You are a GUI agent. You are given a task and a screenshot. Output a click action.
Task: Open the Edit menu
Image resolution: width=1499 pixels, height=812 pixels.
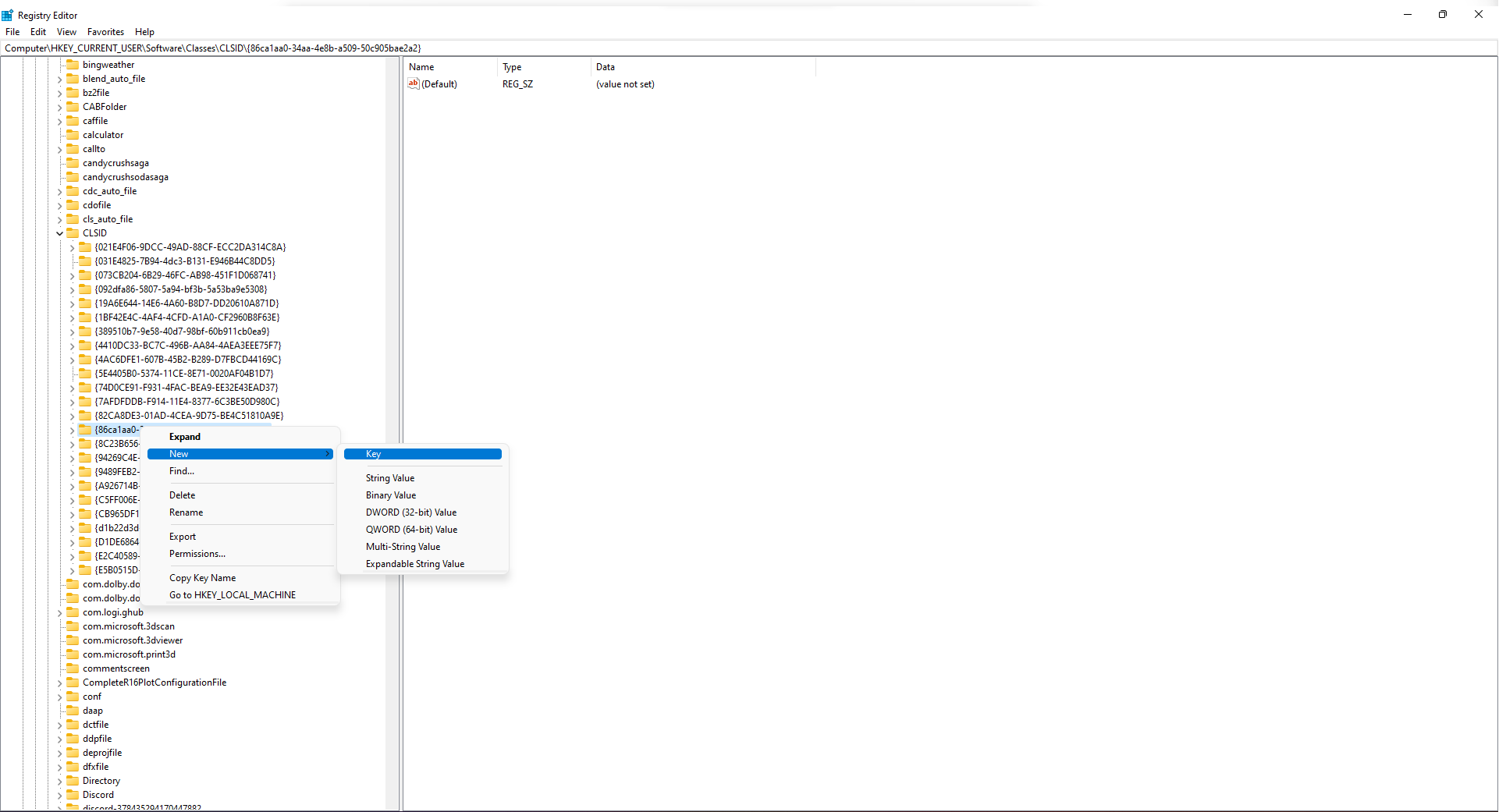pyautogui.click(x=38, y=32)
